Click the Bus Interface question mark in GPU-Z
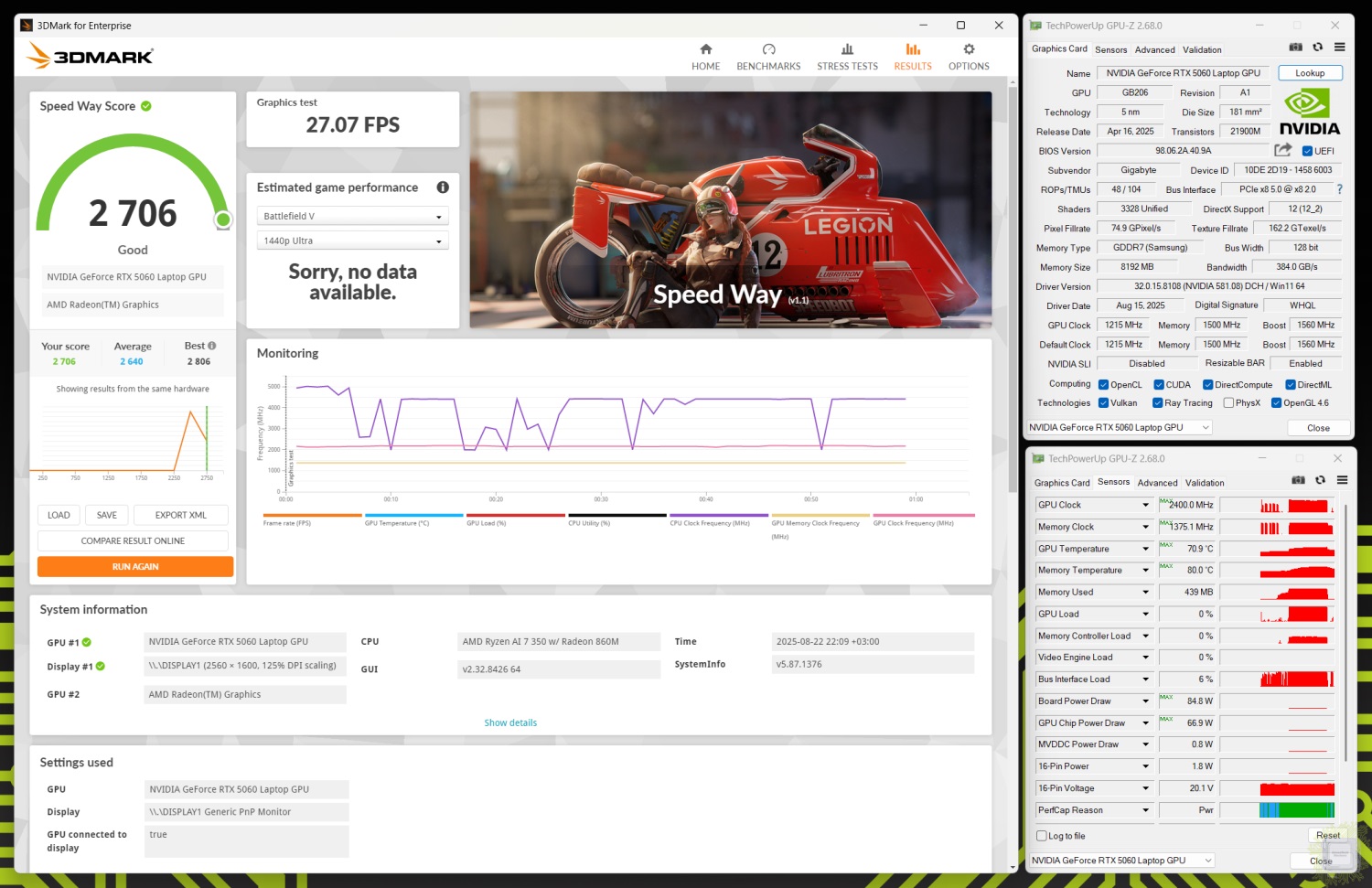This screenshot has width=1372, height=888. pos(1339,189)
